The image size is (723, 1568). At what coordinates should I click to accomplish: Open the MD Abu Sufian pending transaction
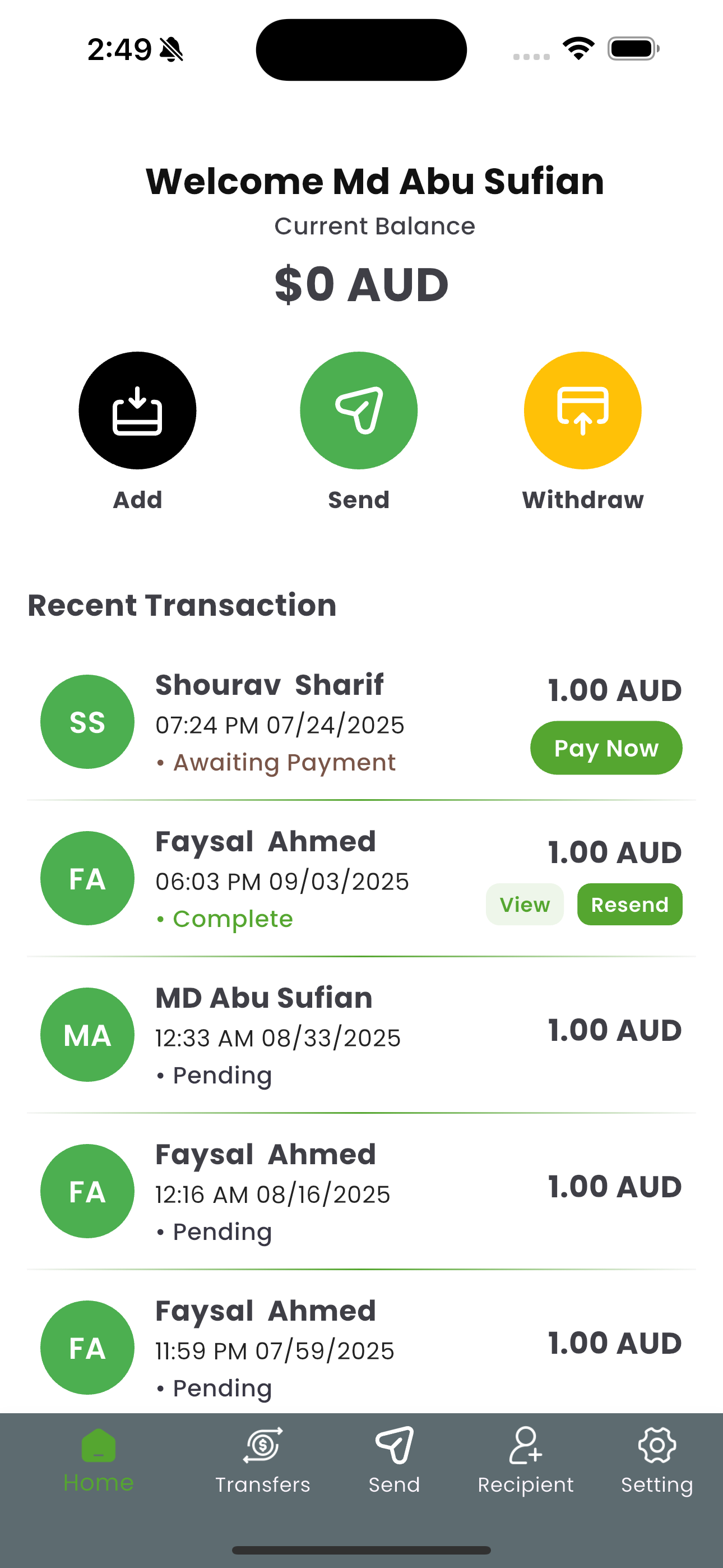pos(361,1035)
